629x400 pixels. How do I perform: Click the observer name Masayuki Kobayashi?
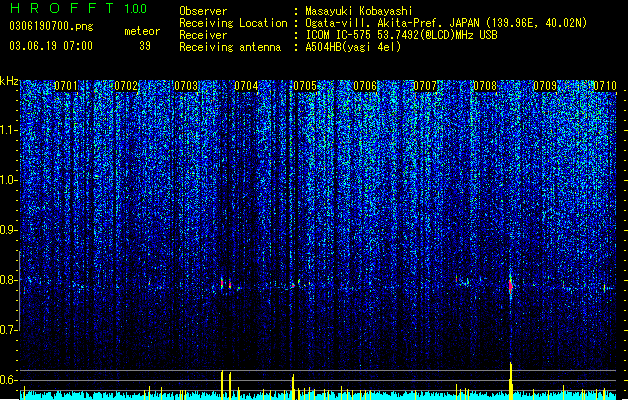tap(359, 11)
